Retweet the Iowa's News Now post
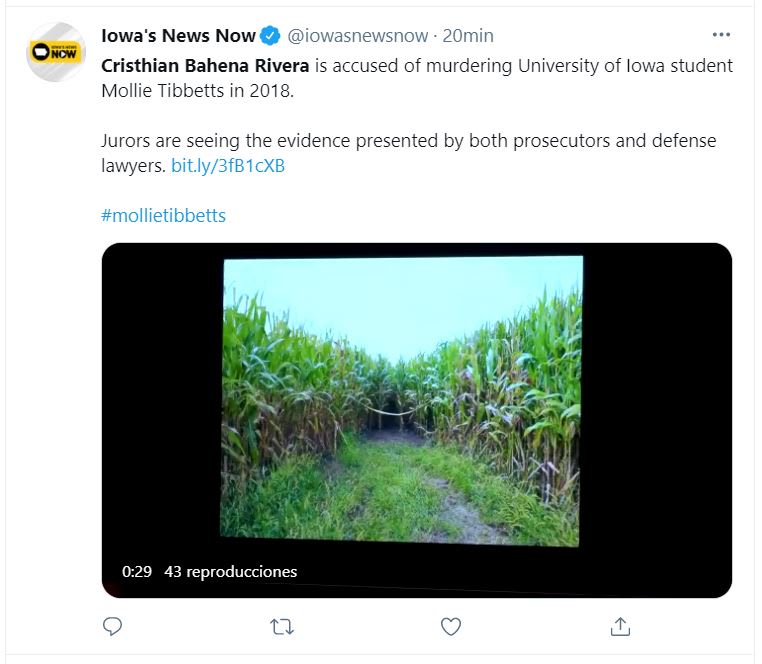 pos(282,627)
